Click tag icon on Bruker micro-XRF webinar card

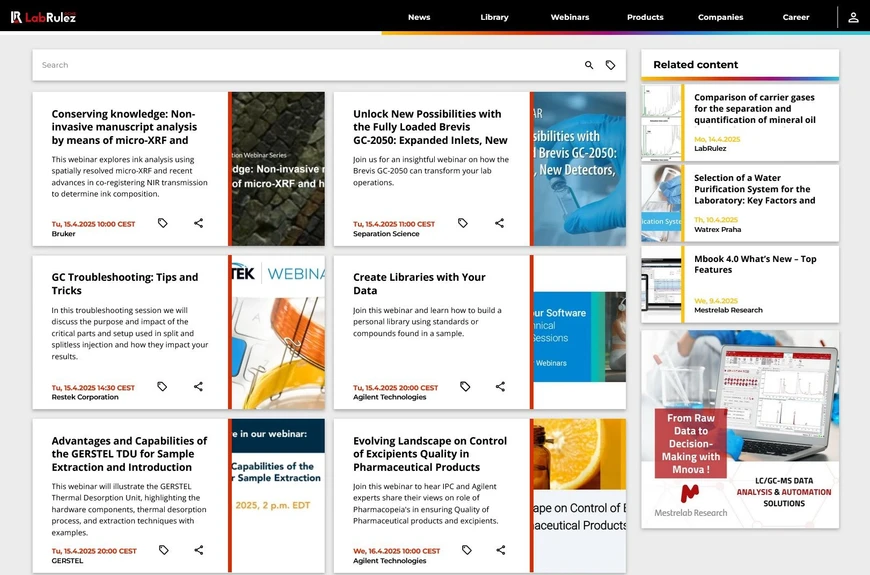click(x=163, y=223)
